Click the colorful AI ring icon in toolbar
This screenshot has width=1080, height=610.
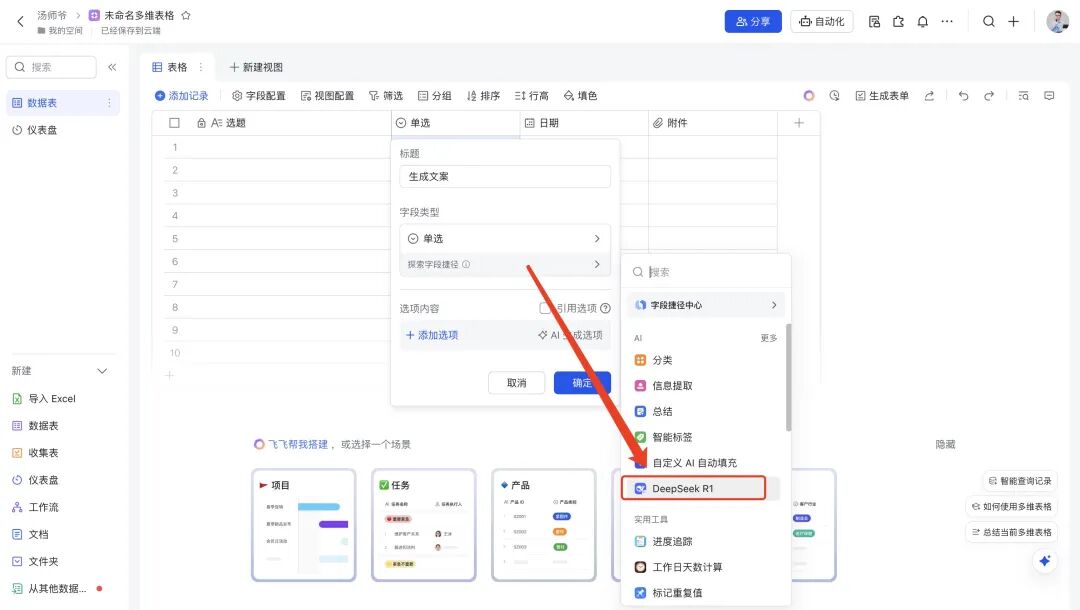pos(809,96)
